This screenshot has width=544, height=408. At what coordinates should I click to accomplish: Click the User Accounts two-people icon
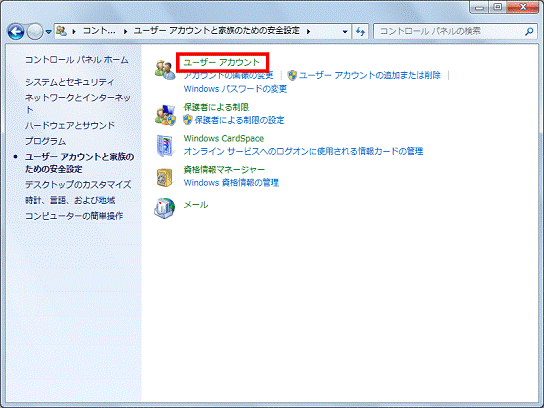click(165, 70)
